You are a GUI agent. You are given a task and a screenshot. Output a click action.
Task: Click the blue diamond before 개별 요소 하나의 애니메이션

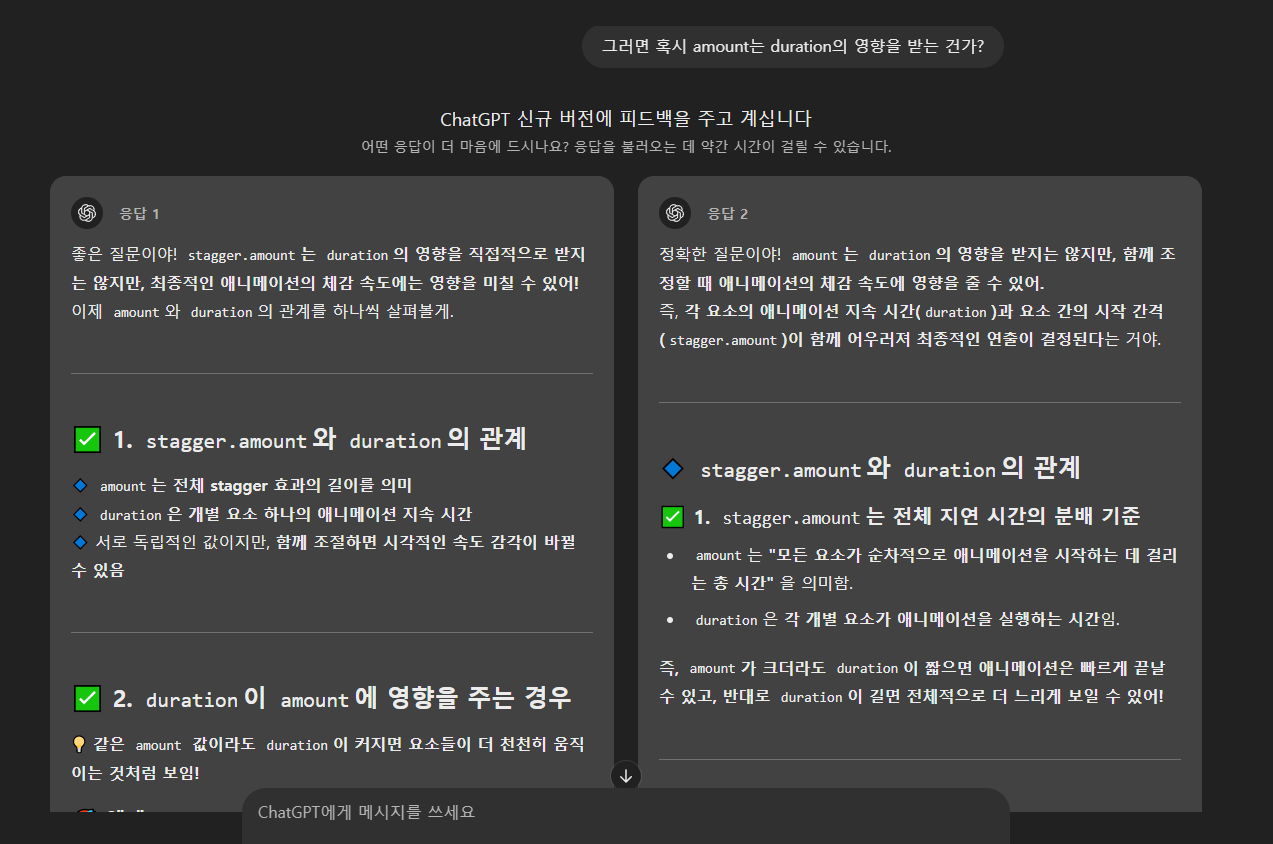(81, 514)
